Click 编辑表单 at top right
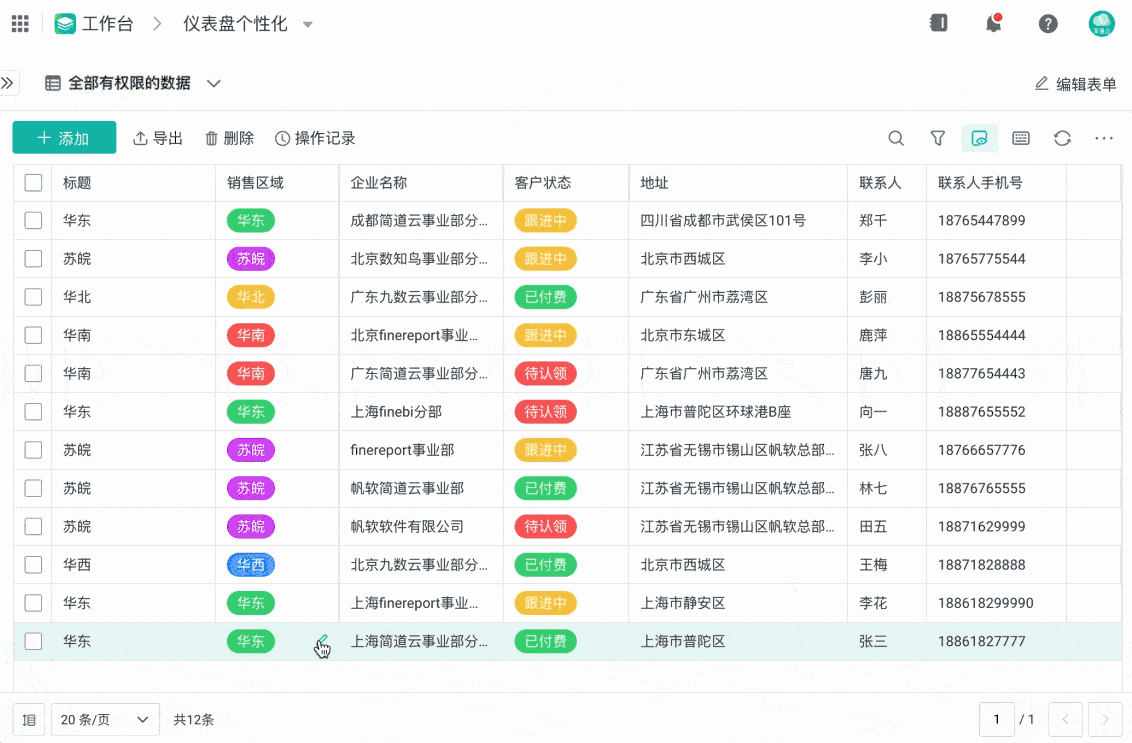Viewport: 1132px width, 743px height. pos(1073,84)
